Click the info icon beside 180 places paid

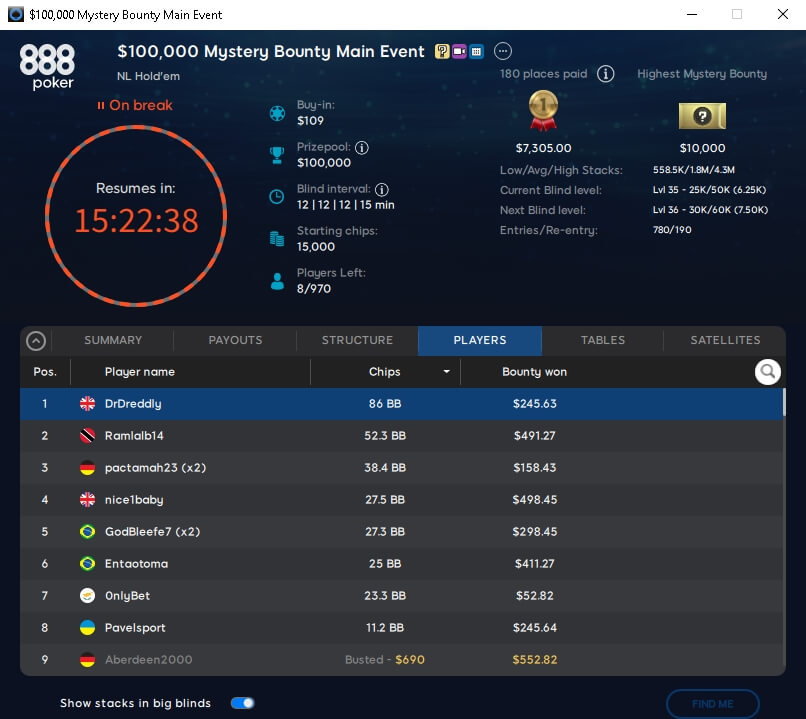605,73
